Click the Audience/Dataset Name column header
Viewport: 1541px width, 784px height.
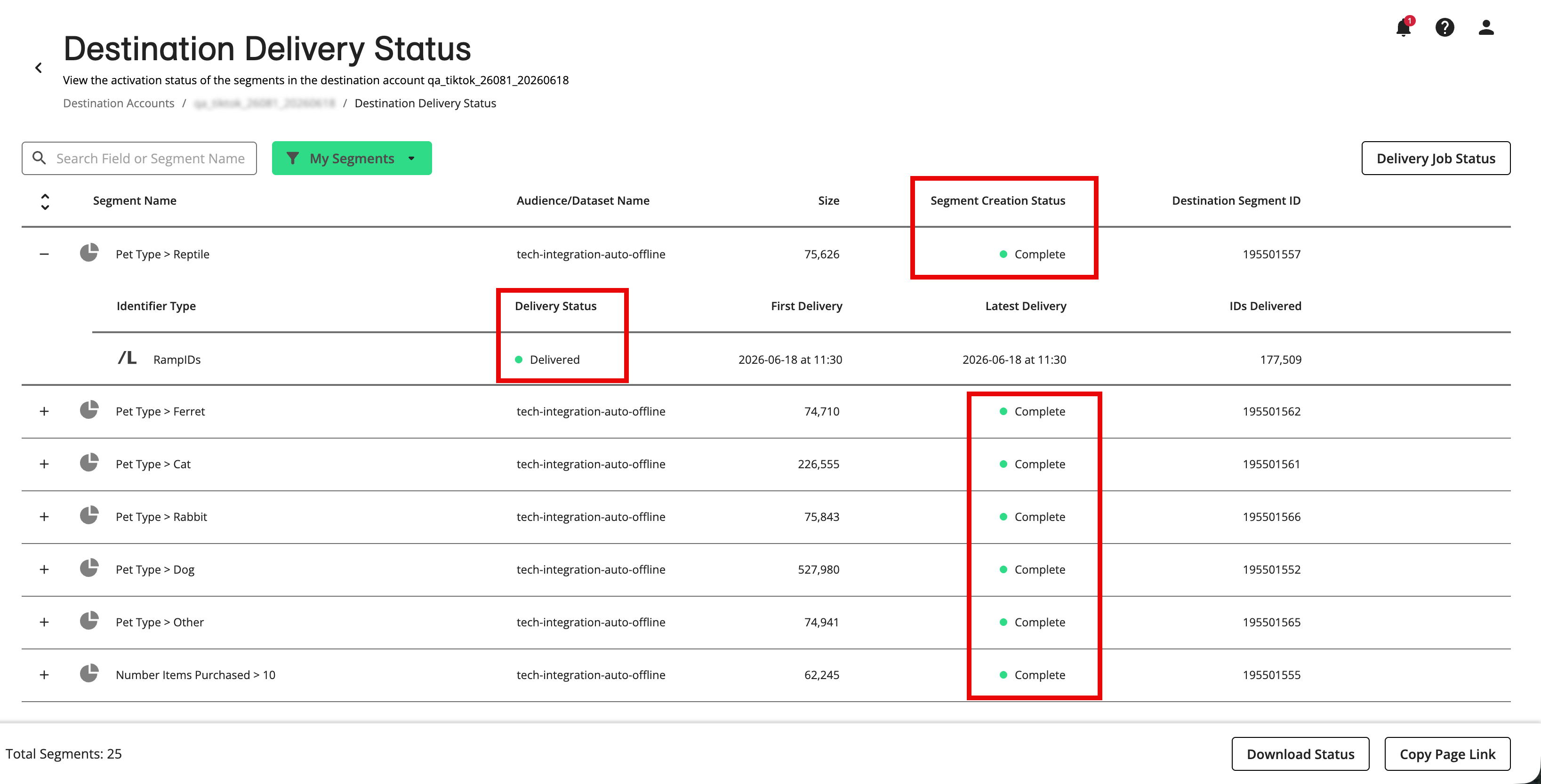[x=583, y=201]
